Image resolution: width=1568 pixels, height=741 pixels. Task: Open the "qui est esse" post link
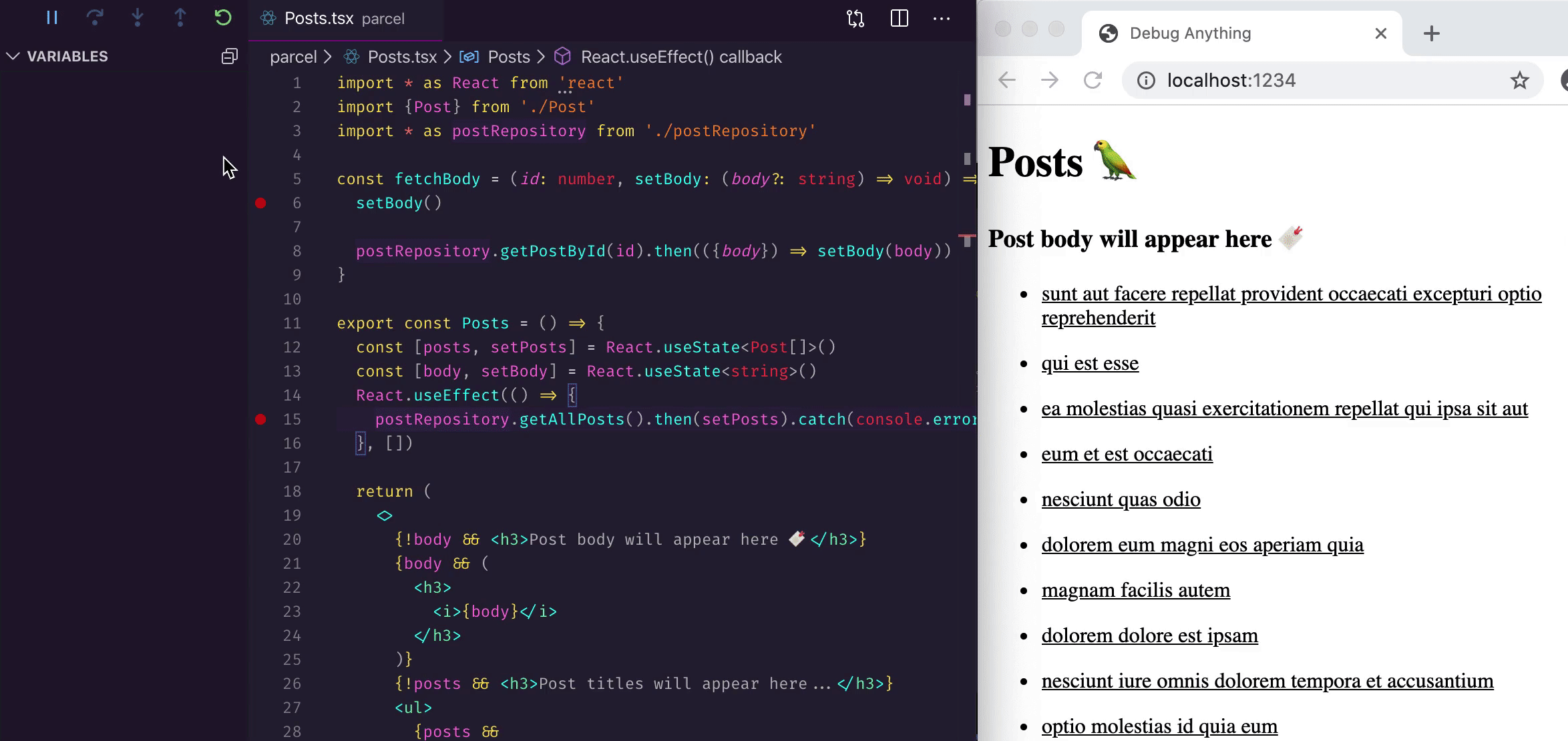pos(1089,363)
